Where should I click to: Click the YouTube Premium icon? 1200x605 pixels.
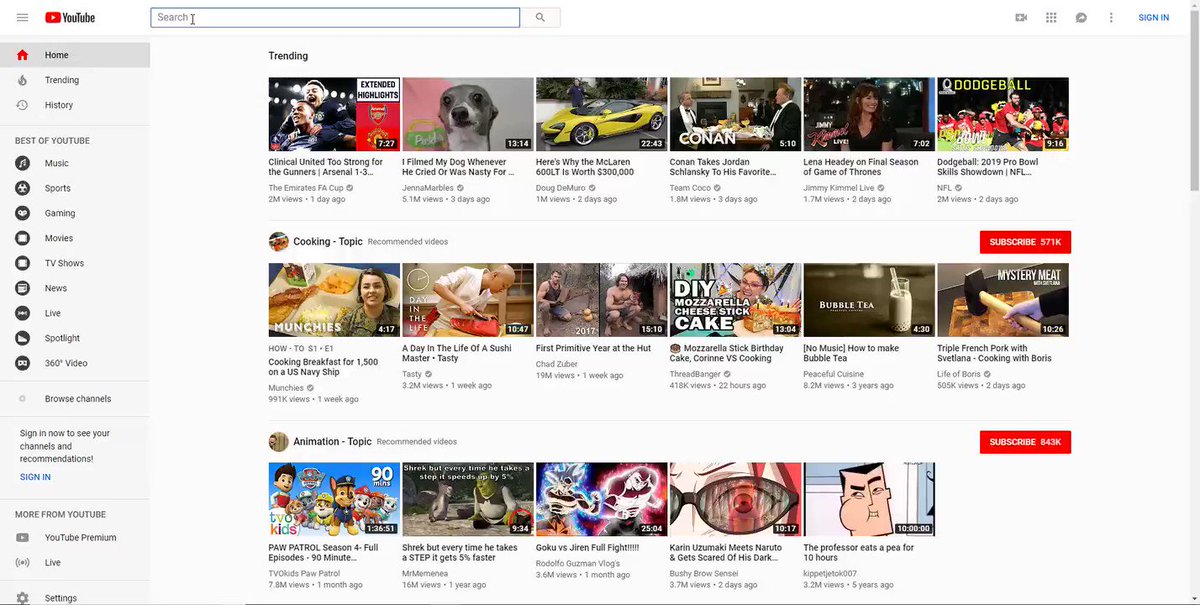(22, 538)
